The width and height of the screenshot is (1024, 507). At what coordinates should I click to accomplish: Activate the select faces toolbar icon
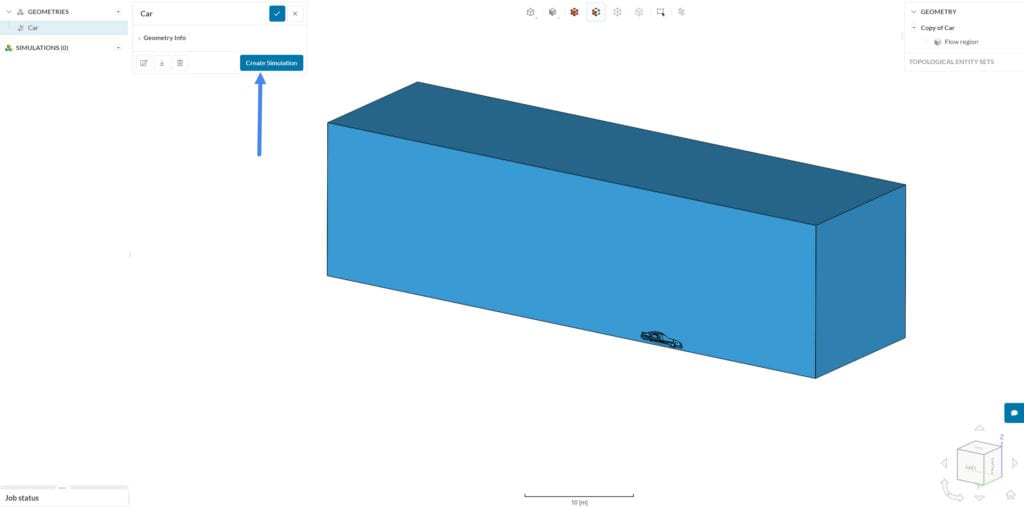point(596,12)
